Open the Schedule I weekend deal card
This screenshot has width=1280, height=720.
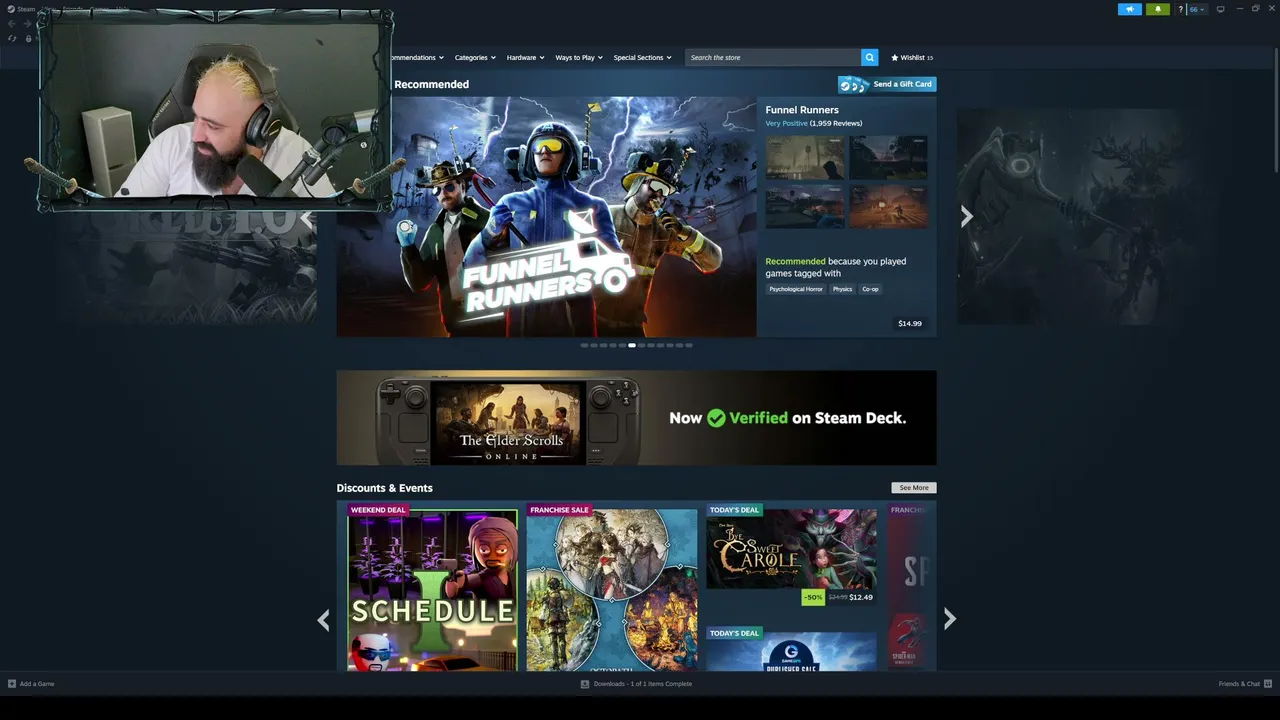(x=432, y=590)
